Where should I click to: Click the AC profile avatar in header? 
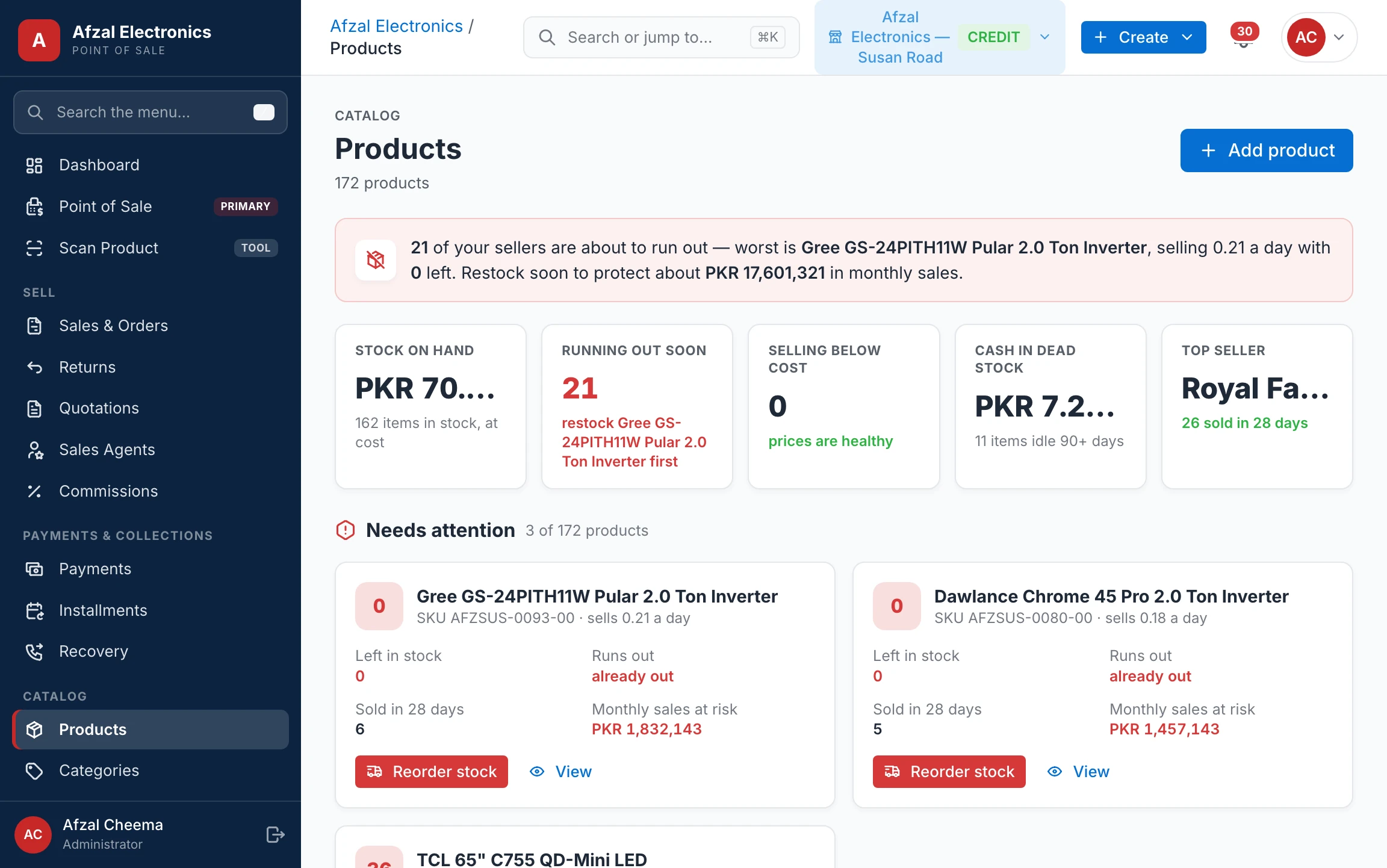[1306, 37]
